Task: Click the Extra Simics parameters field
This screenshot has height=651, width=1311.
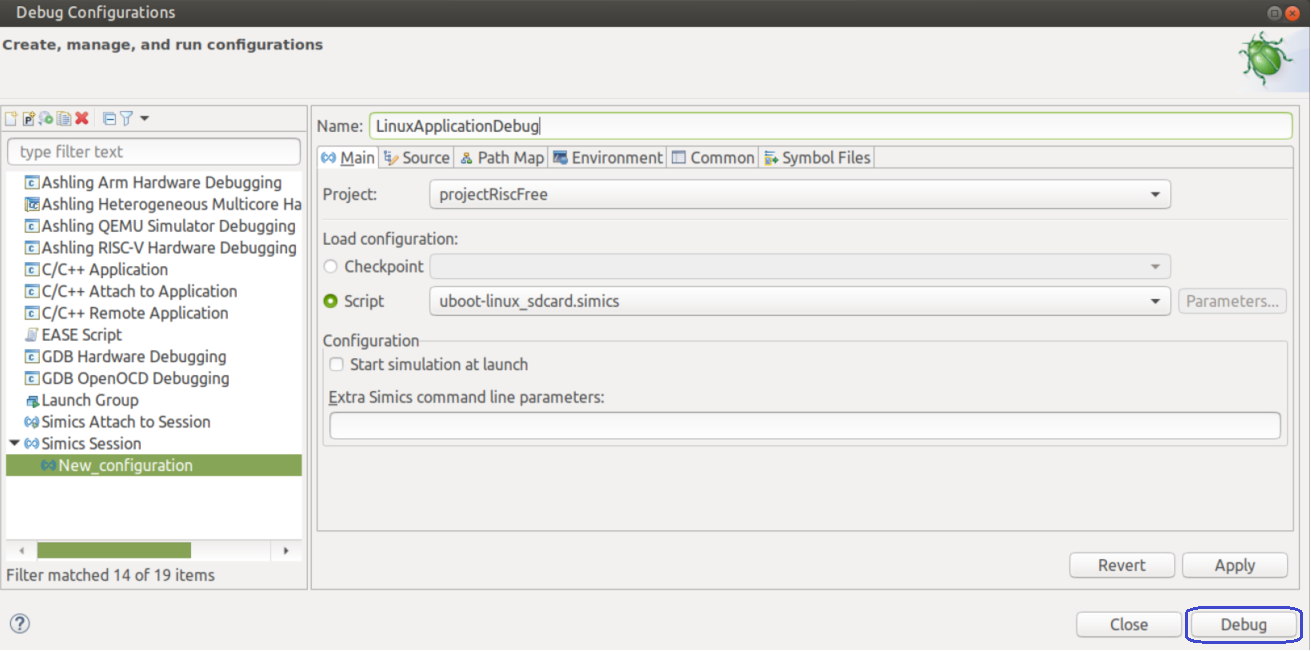Action: pyautogui.click(x=805, y=426)
